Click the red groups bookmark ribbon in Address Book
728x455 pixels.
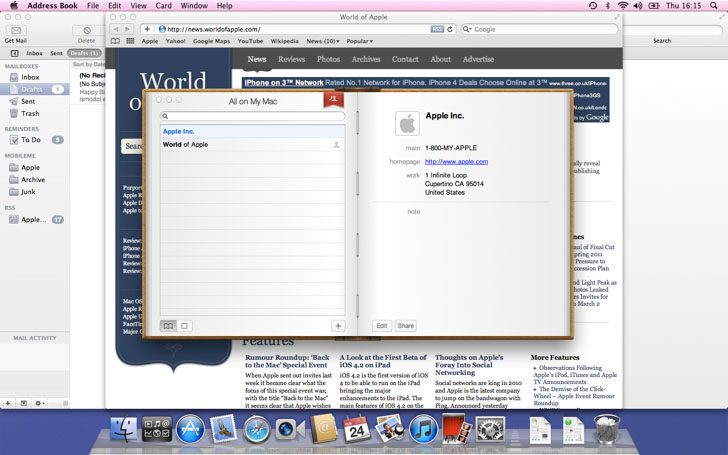click(333, 99)
